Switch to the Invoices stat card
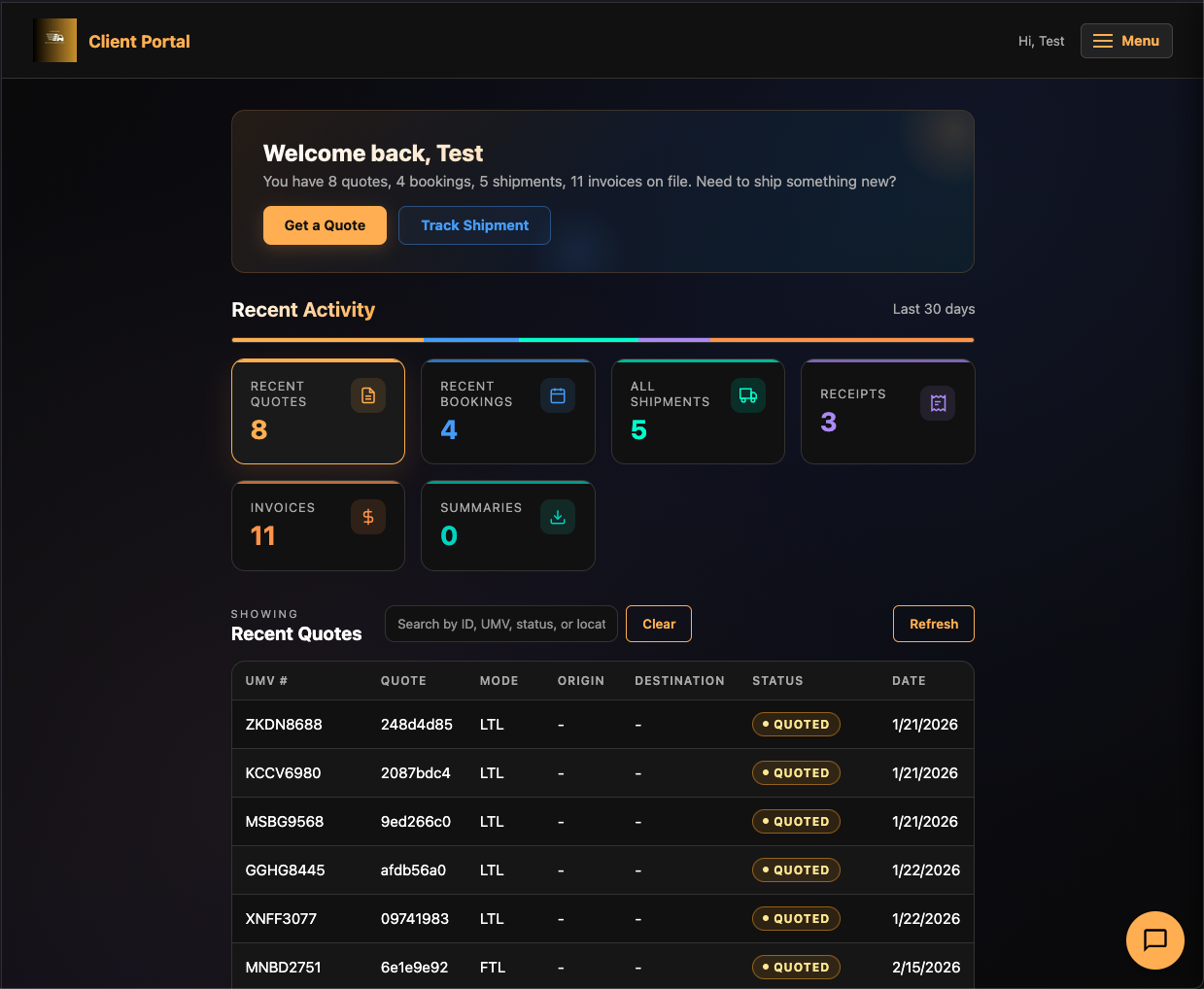Viewport: 1204px width, 989px height. [318, 526]
